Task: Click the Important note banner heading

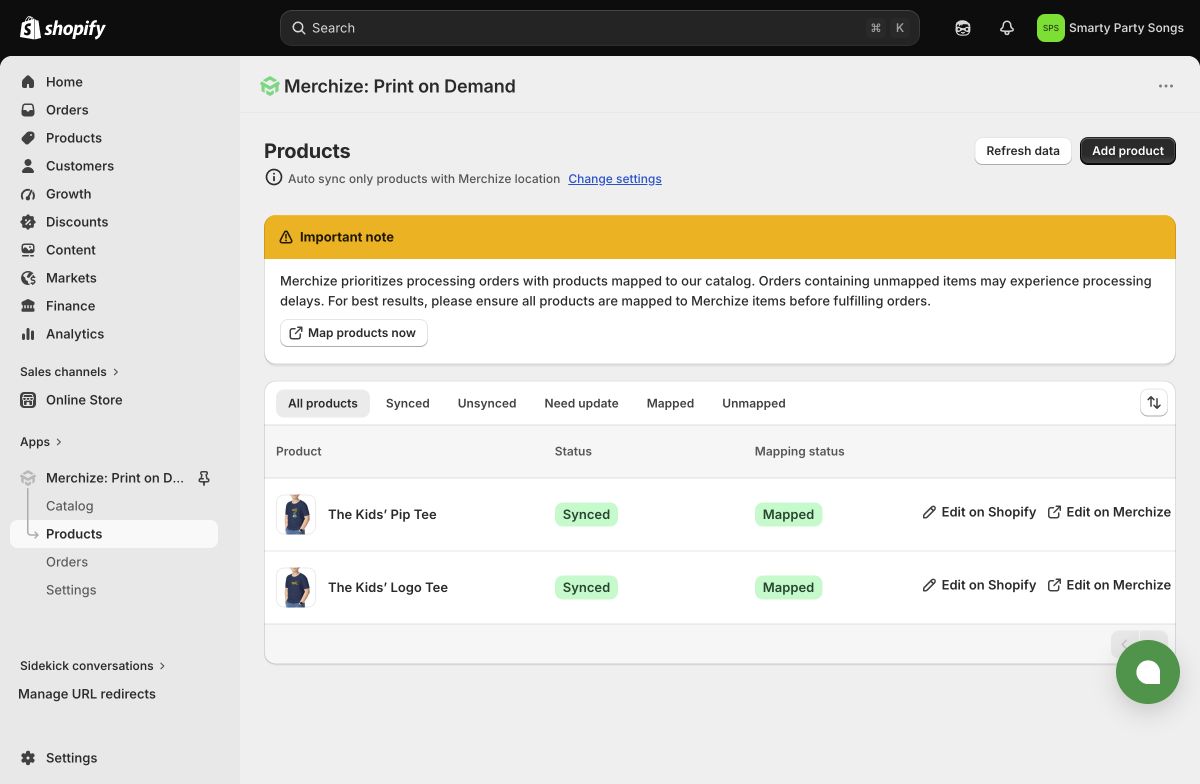Action: pos(347,237)
